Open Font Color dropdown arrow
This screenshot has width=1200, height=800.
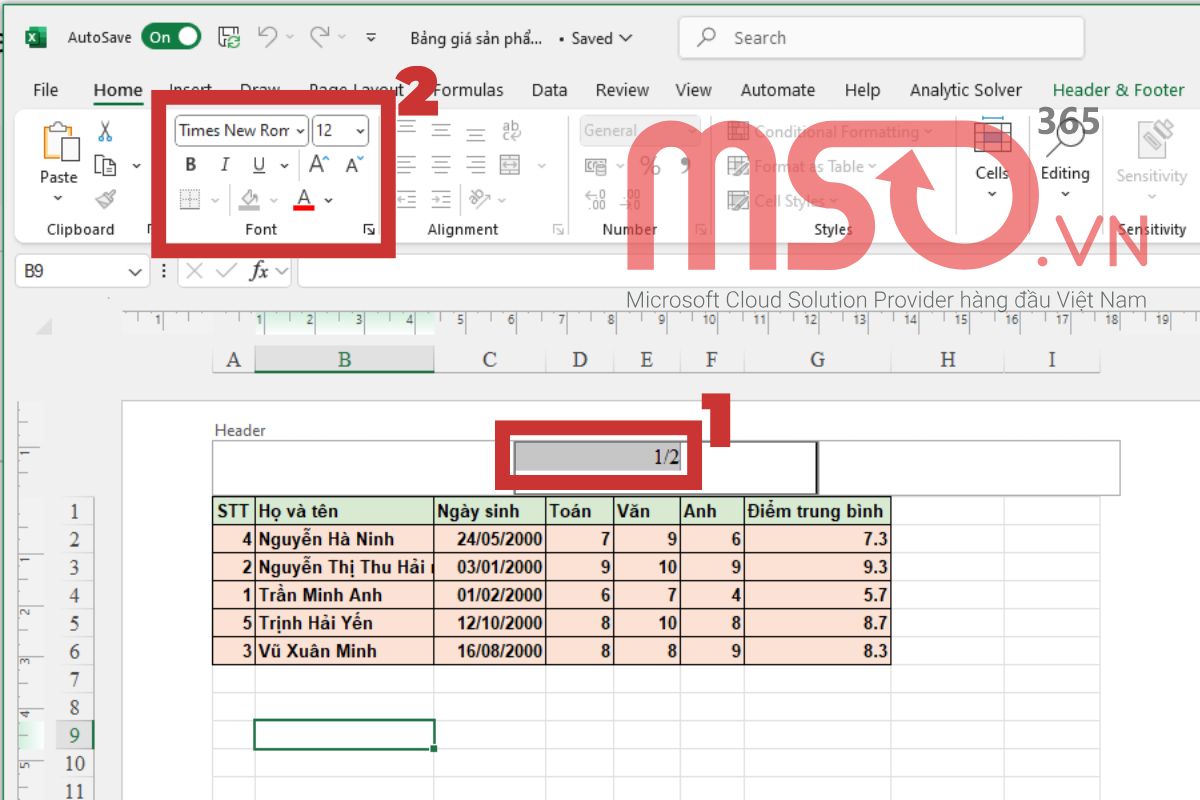point(329,200)
